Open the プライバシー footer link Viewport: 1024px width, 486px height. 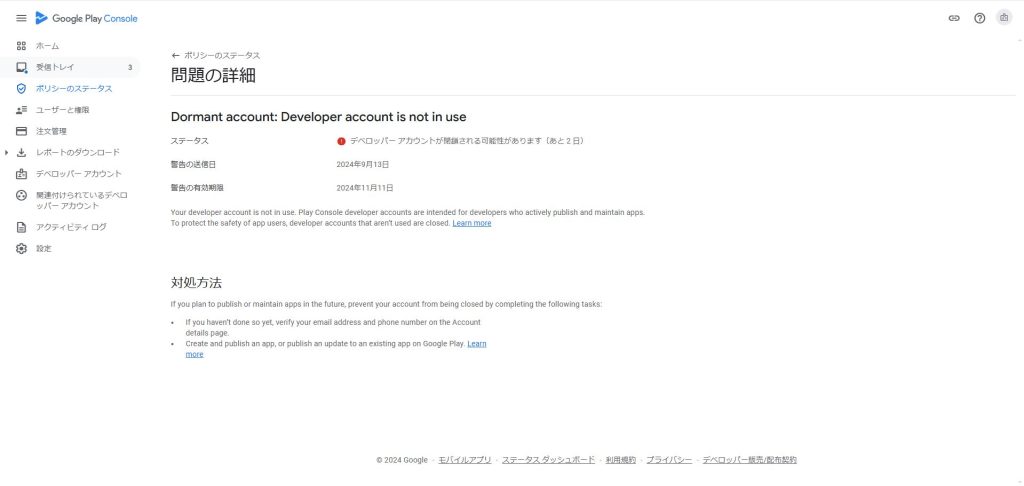pyautogui.click(x=669, y=460)
